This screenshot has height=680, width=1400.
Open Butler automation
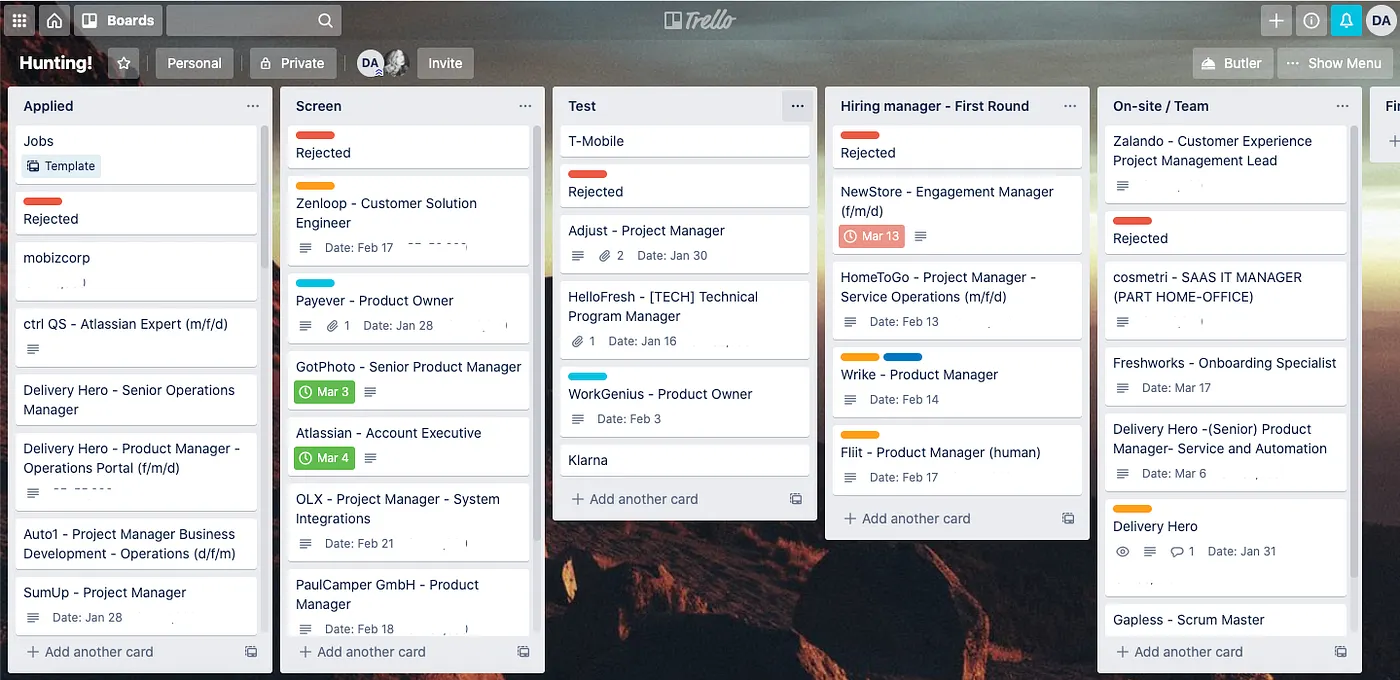[1233, 63]
